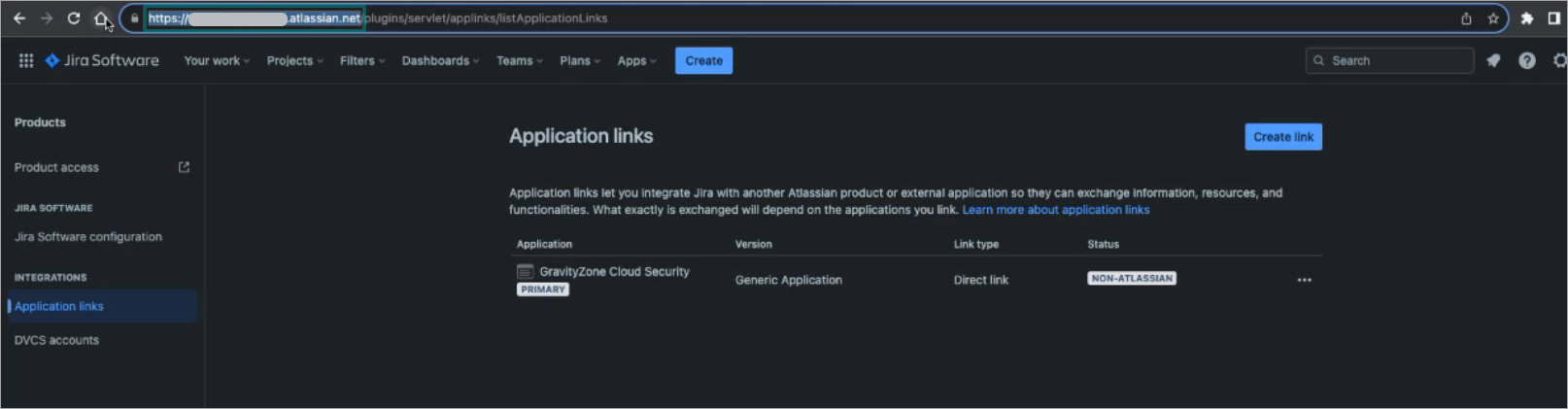Viewport: 1568px width, 409px height.
Task: Click the Direct link type cell
Action: tap(981, 280)
